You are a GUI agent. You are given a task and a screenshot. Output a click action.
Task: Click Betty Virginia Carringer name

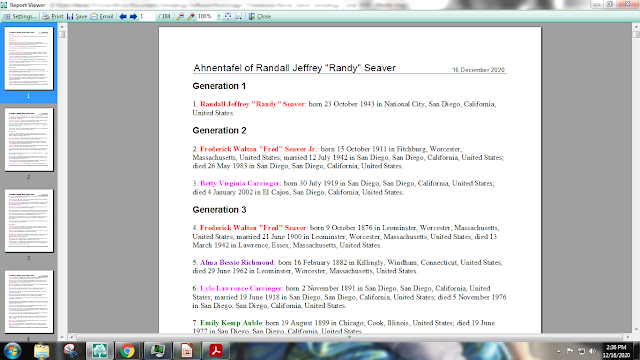pos(240,183)
